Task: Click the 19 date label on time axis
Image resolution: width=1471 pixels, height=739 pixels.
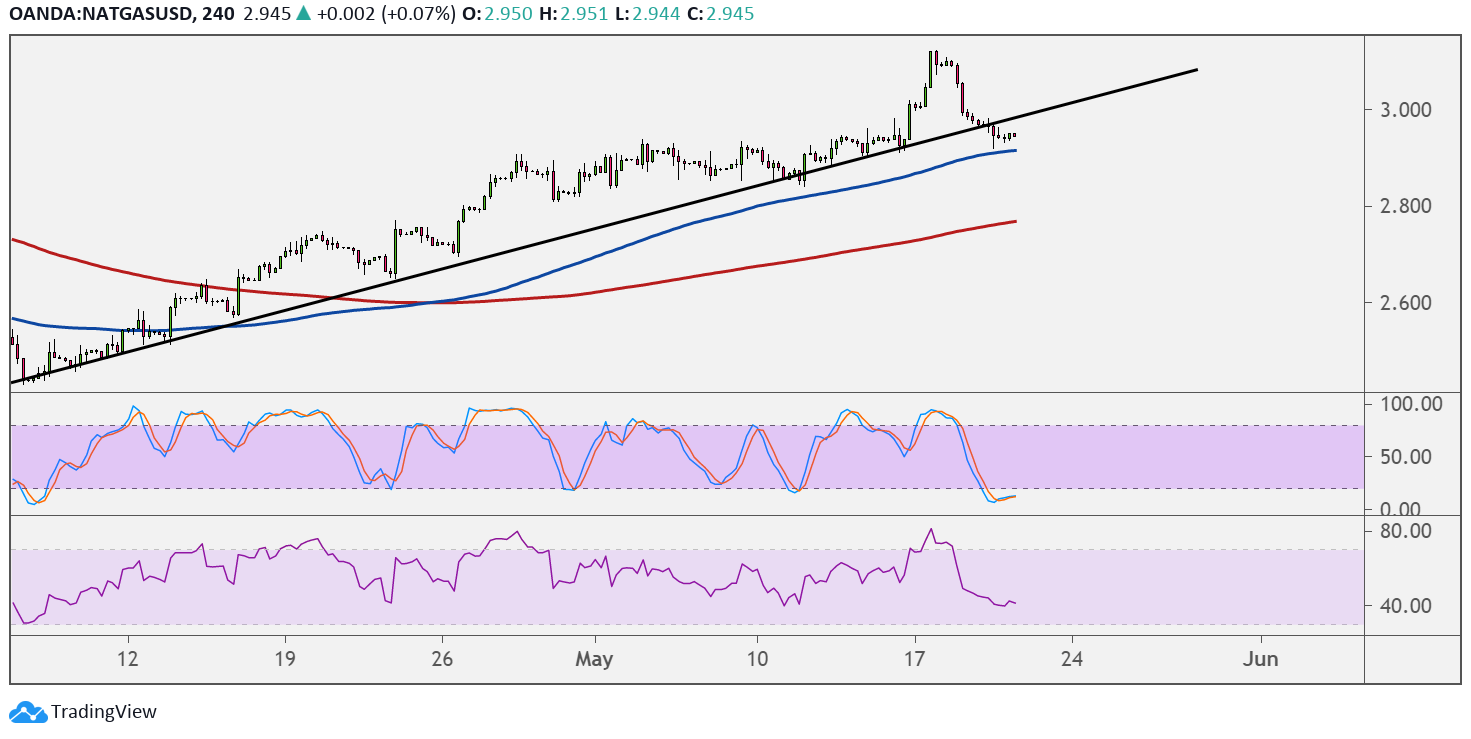Action: [285, 661]
